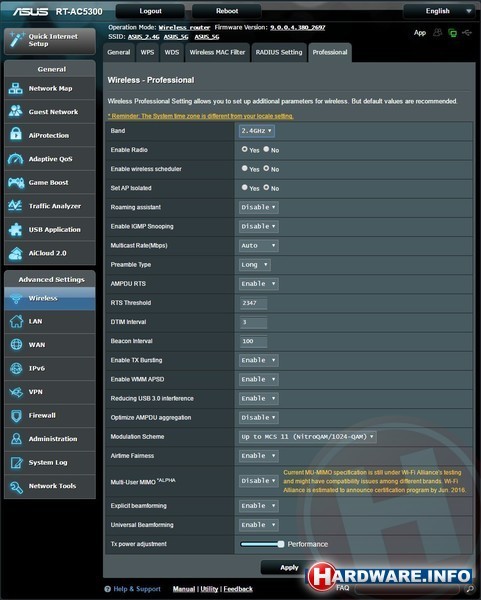Click the Help & Support question icon

[x=108, y=589]
